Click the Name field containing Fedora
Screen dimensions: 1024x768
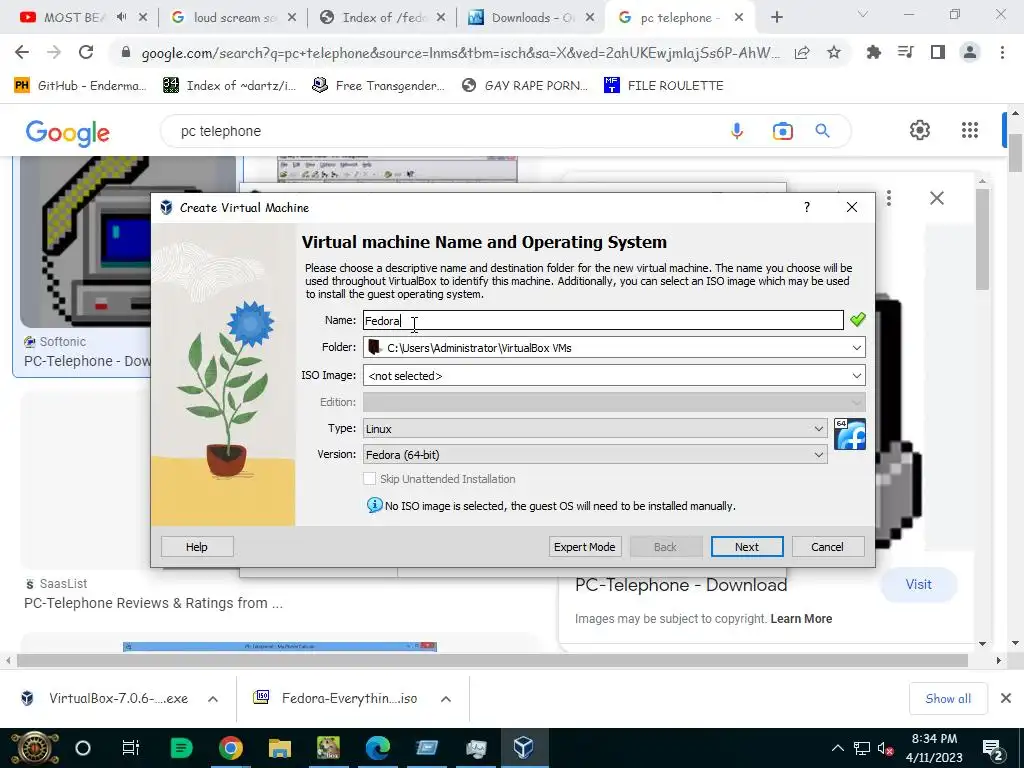(603, 320)
